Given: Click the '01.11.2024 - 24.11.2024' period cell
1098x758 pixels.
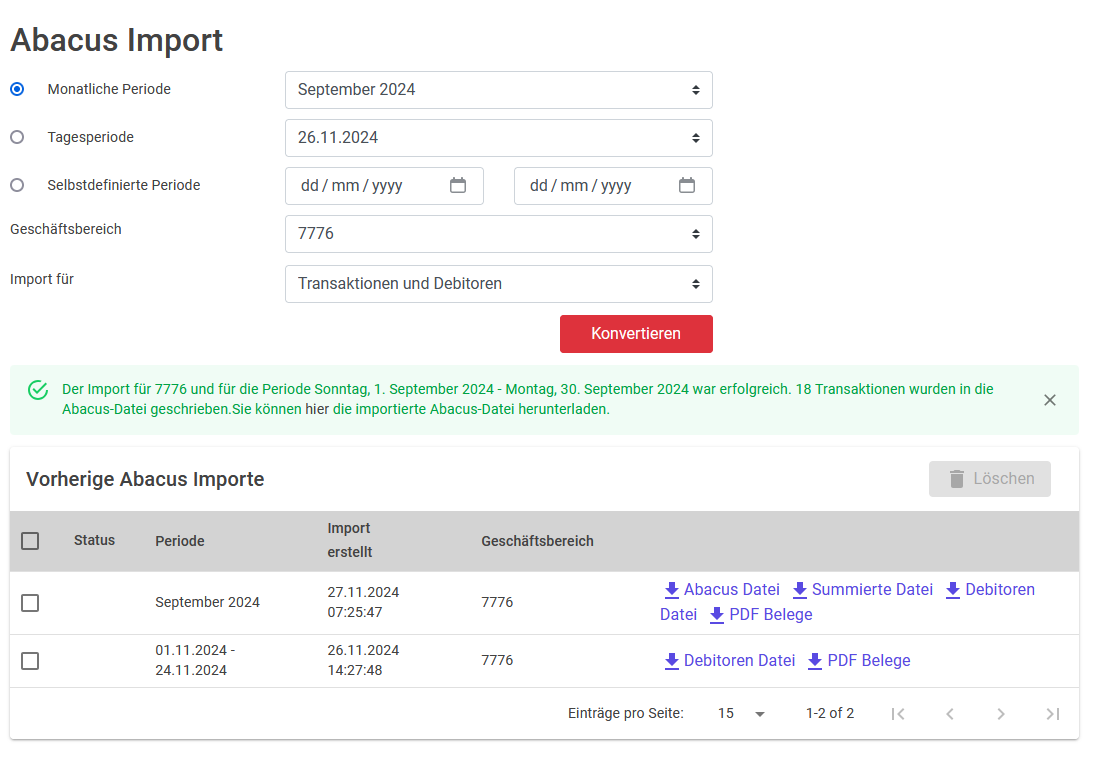Looking at the screenshot, I should coord(195,661).
